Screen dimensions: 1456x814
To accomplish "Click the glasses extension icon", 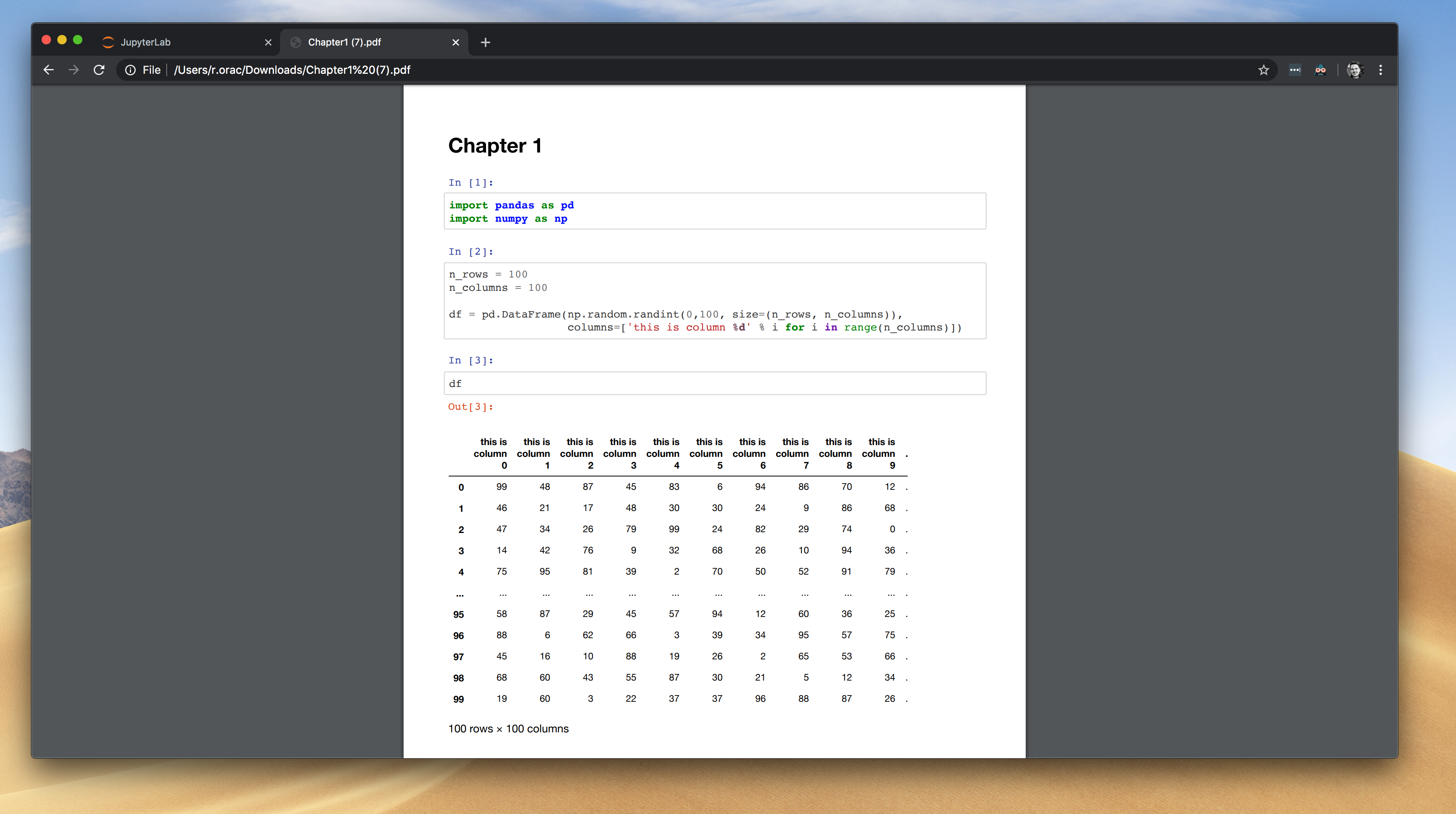I will point(1320,69).
